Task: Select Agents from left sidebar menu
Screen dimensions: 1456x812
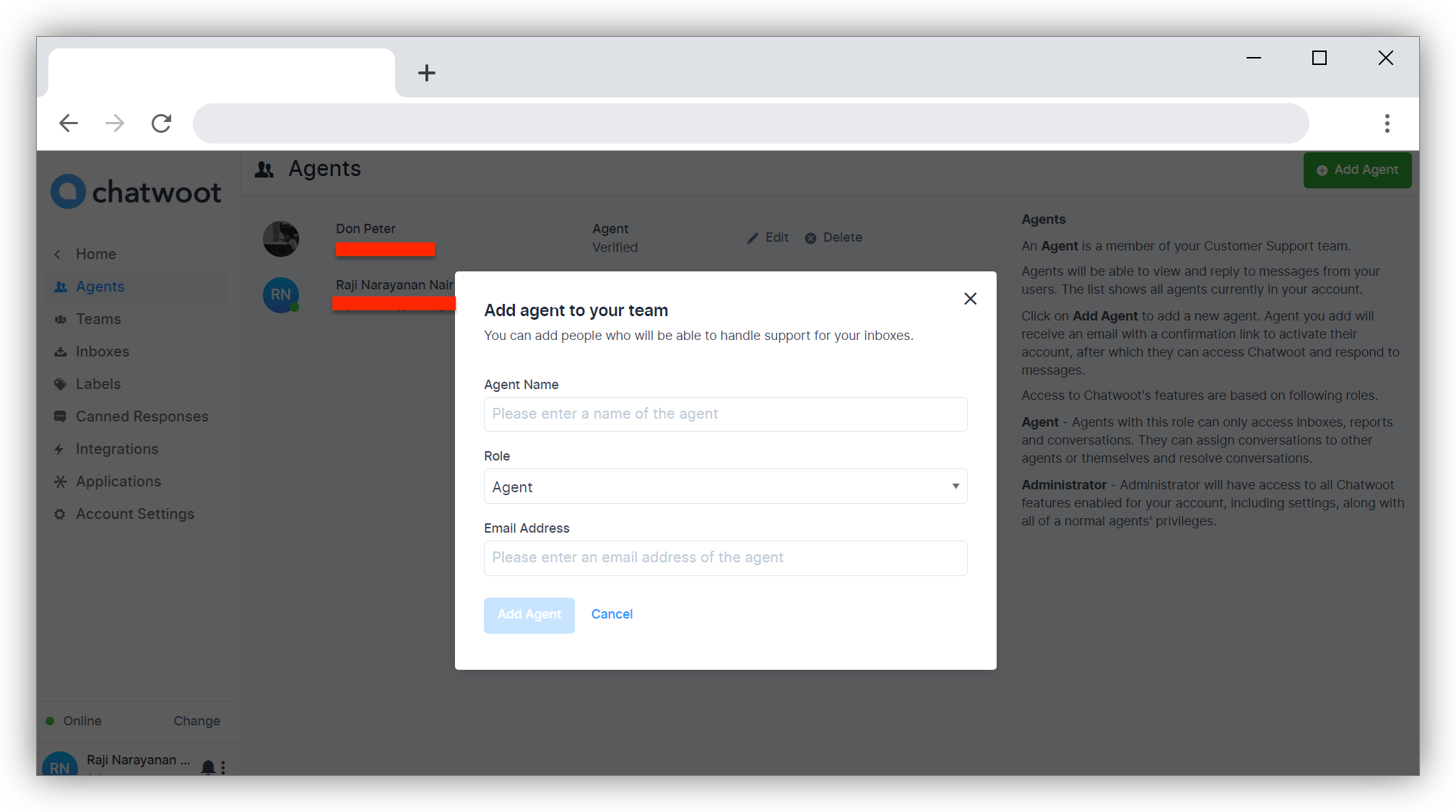Action: click(x=101, y=286)
